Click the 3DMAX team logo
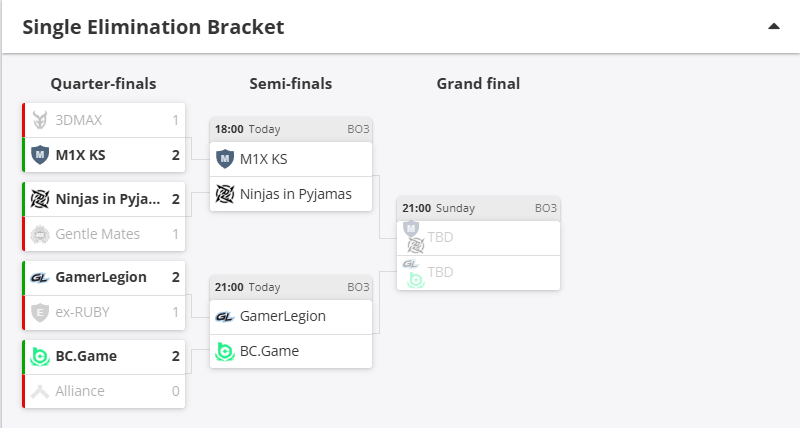800x428 pixels. tap(40, 120)
